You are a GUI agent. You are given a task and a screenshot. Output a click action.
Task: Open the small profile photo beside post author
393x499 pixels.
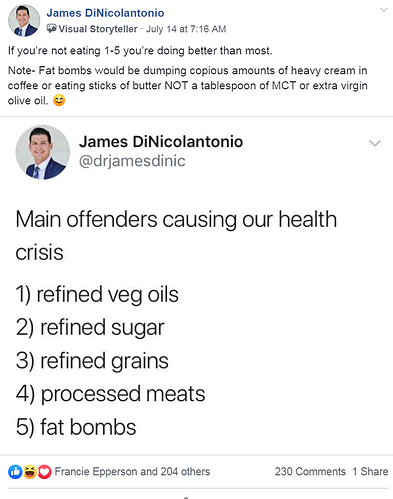[23, 21]
